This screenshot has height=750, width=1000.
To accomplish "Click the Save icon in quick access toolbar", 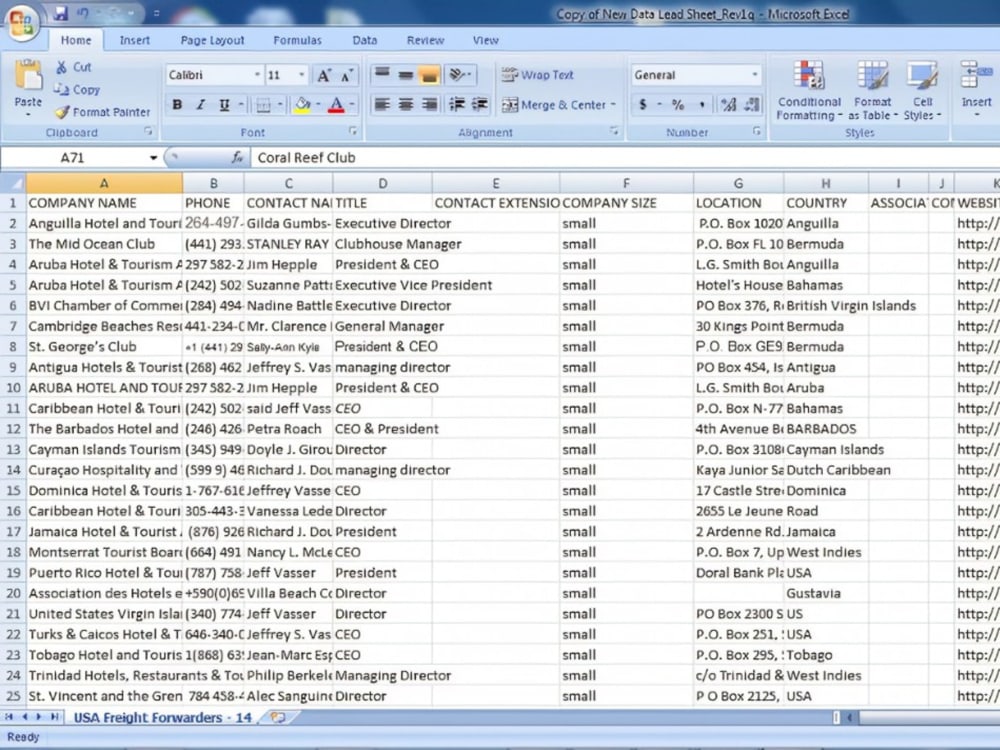I will click(x=61, y=12).
